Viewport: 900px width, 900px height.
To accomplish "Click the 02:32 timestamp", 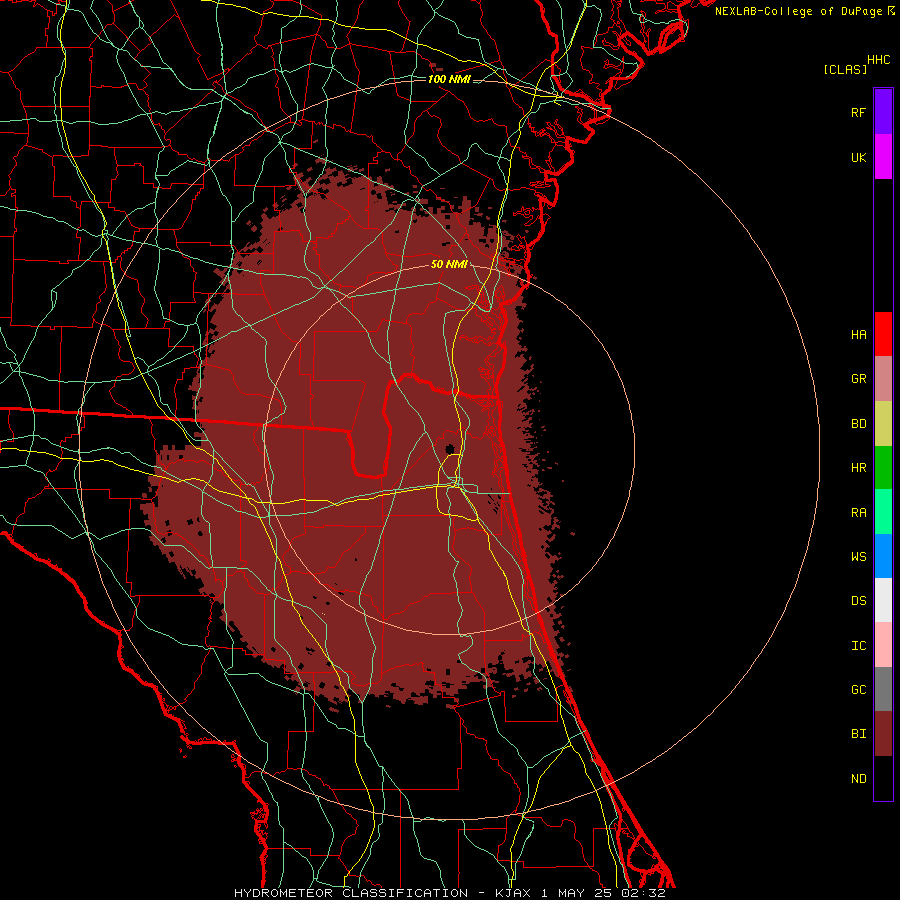I will [643, 893].
